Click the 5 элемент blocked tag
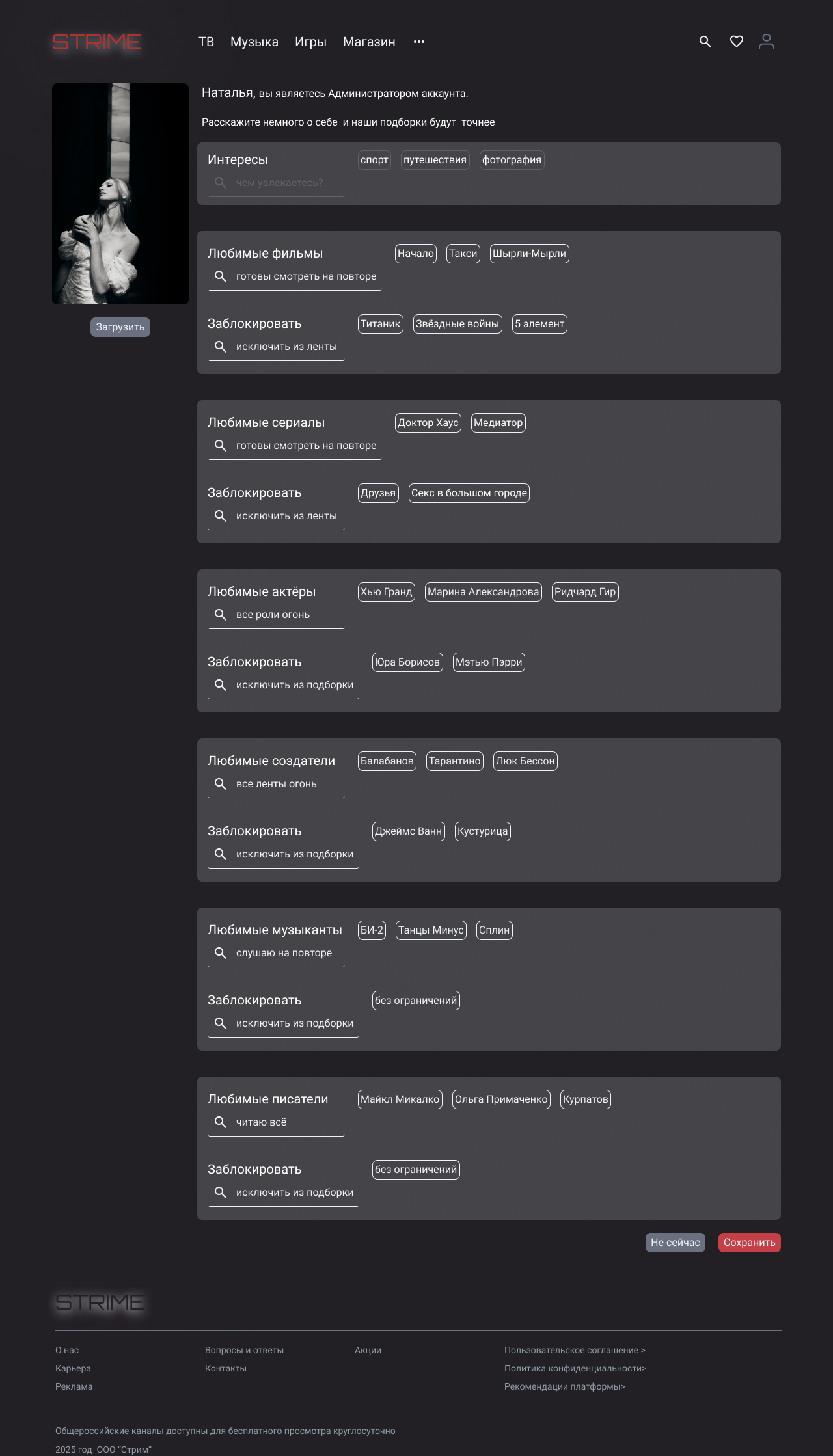The image size is (833, 1456). (x=539, y=324)
